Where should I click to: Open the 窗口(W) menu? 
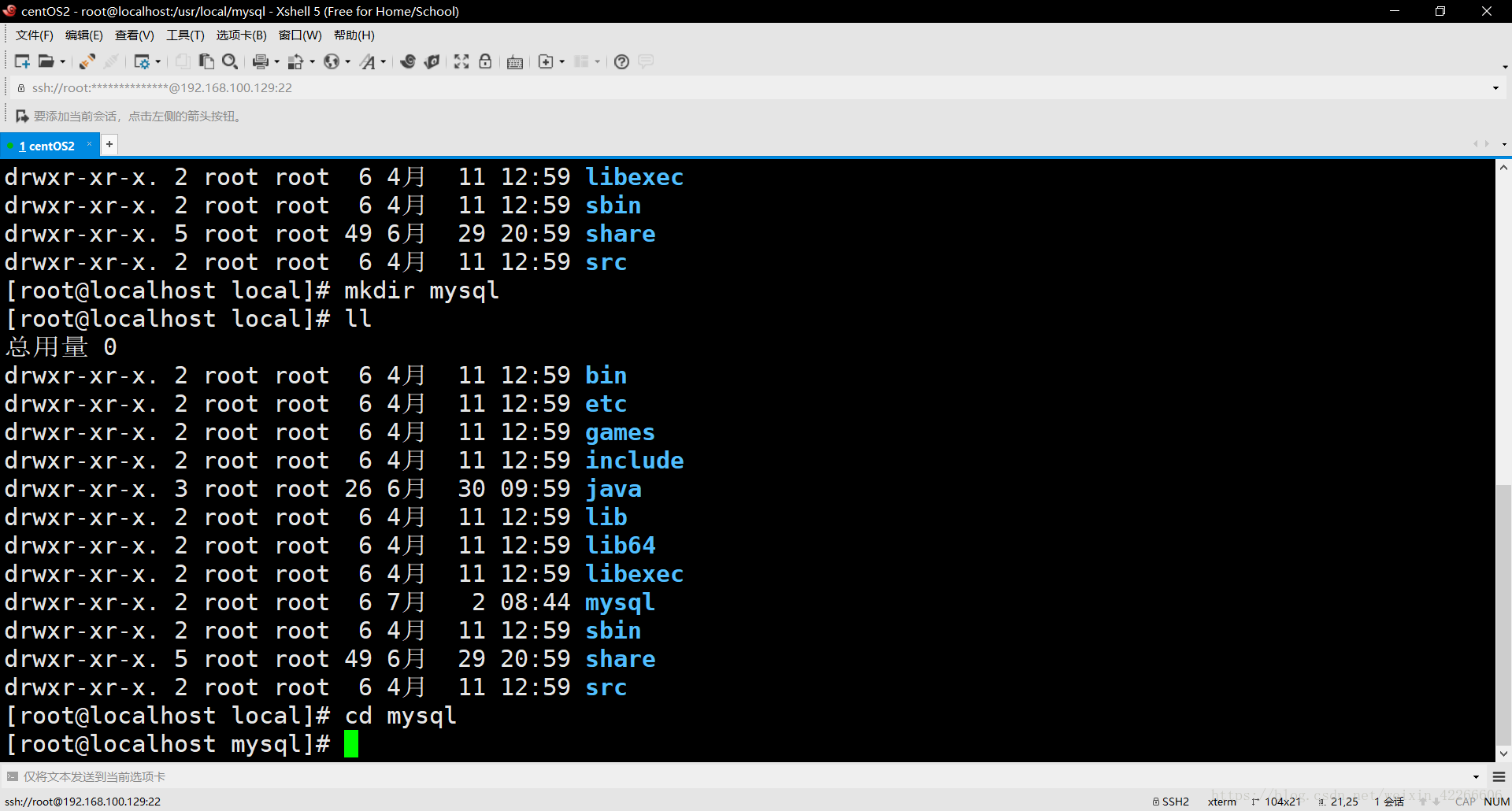click(x=300, y=35)
